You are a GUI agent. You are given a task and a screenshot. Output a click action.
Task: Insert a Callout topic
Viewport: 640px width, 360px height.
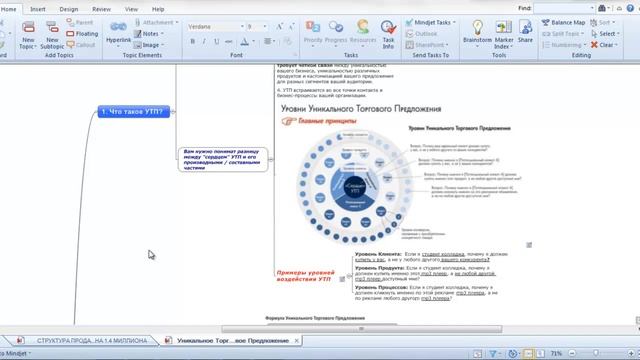coord(81,44)
